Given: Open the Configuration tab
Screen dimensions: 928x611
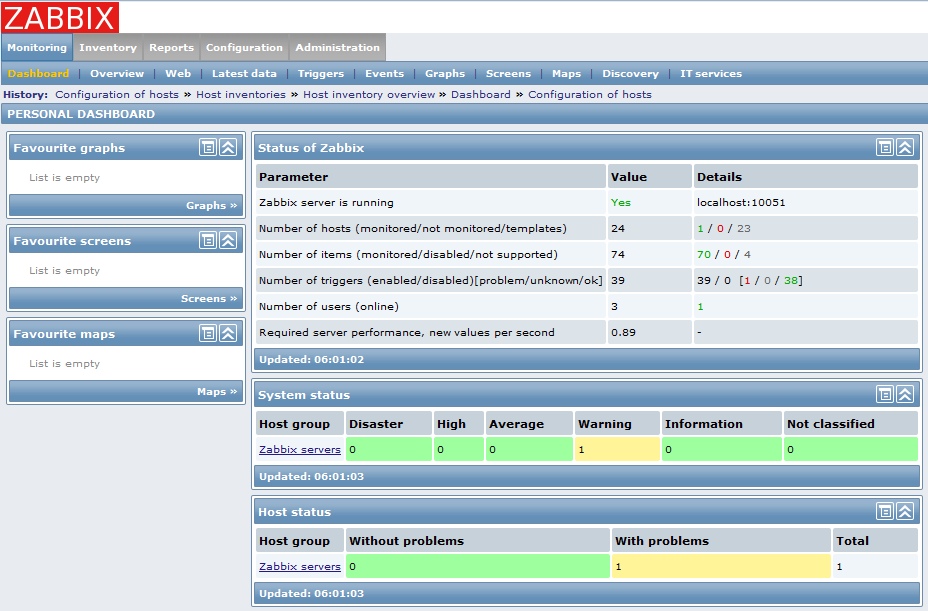Looking at the screenshot, I should [244, 47].
